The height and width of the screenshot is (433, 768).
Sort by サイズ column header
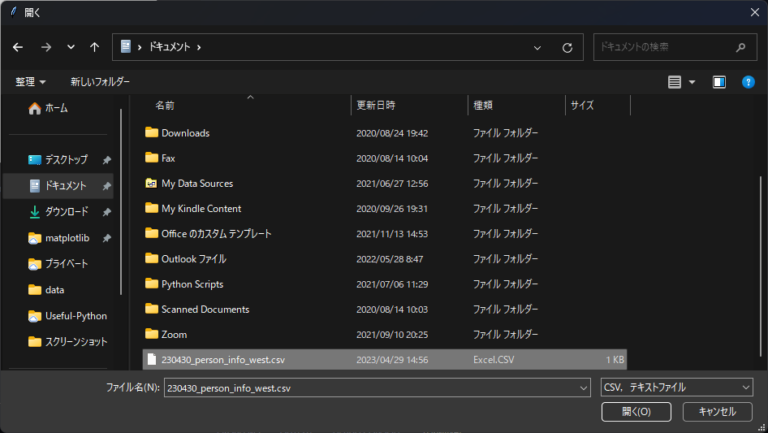tap(582, 105)
